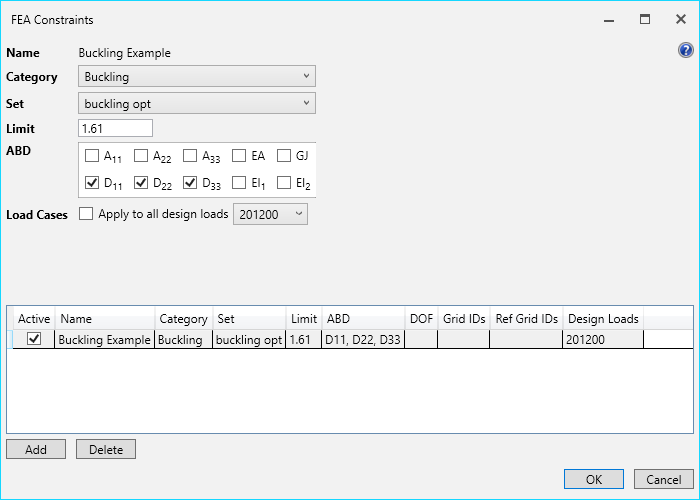Click the Grid IDs column header

pos(464,319)
